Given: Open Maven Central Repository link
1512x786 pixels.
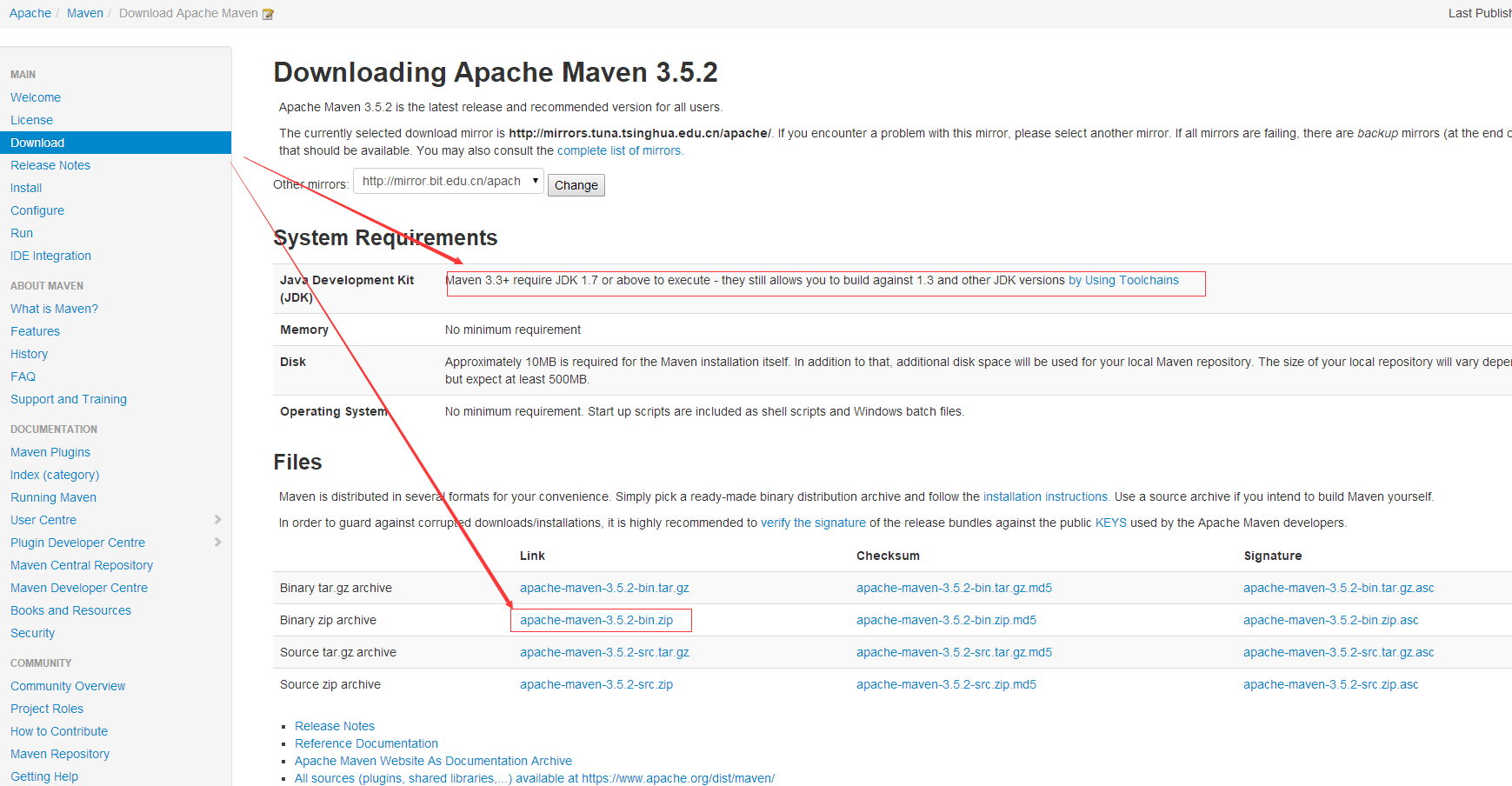Looking at the screenshot, I should click(x=82, y=565).
